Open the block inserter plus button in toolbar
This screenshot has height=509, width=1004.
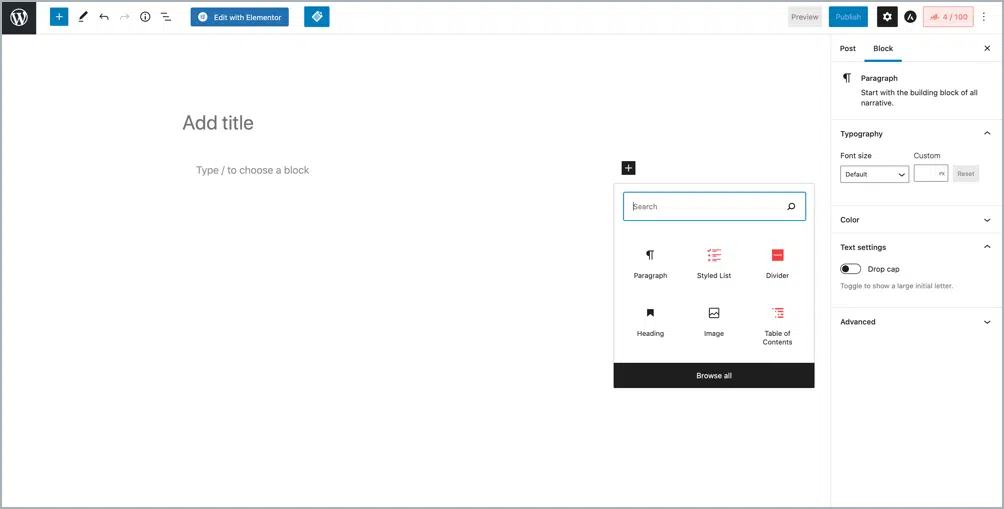click(59, 17)
